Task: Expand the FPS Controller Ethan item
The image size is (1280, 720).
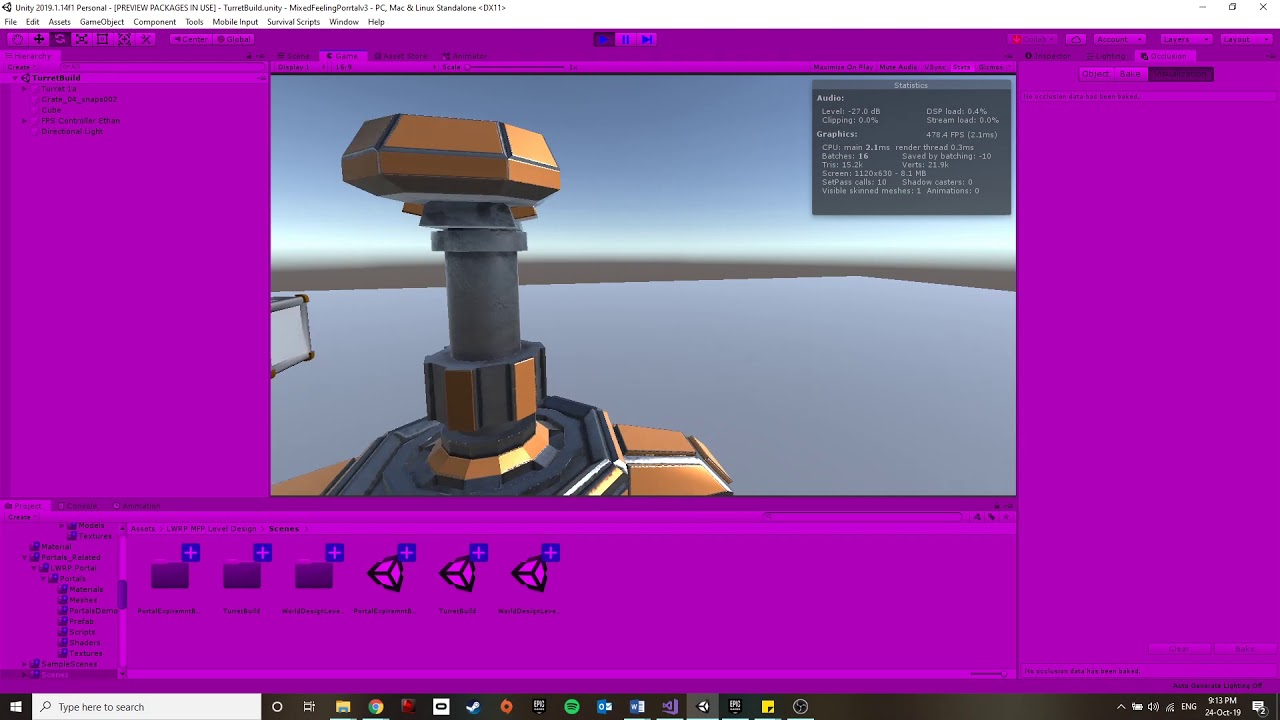Action: [x=24, y=121]
